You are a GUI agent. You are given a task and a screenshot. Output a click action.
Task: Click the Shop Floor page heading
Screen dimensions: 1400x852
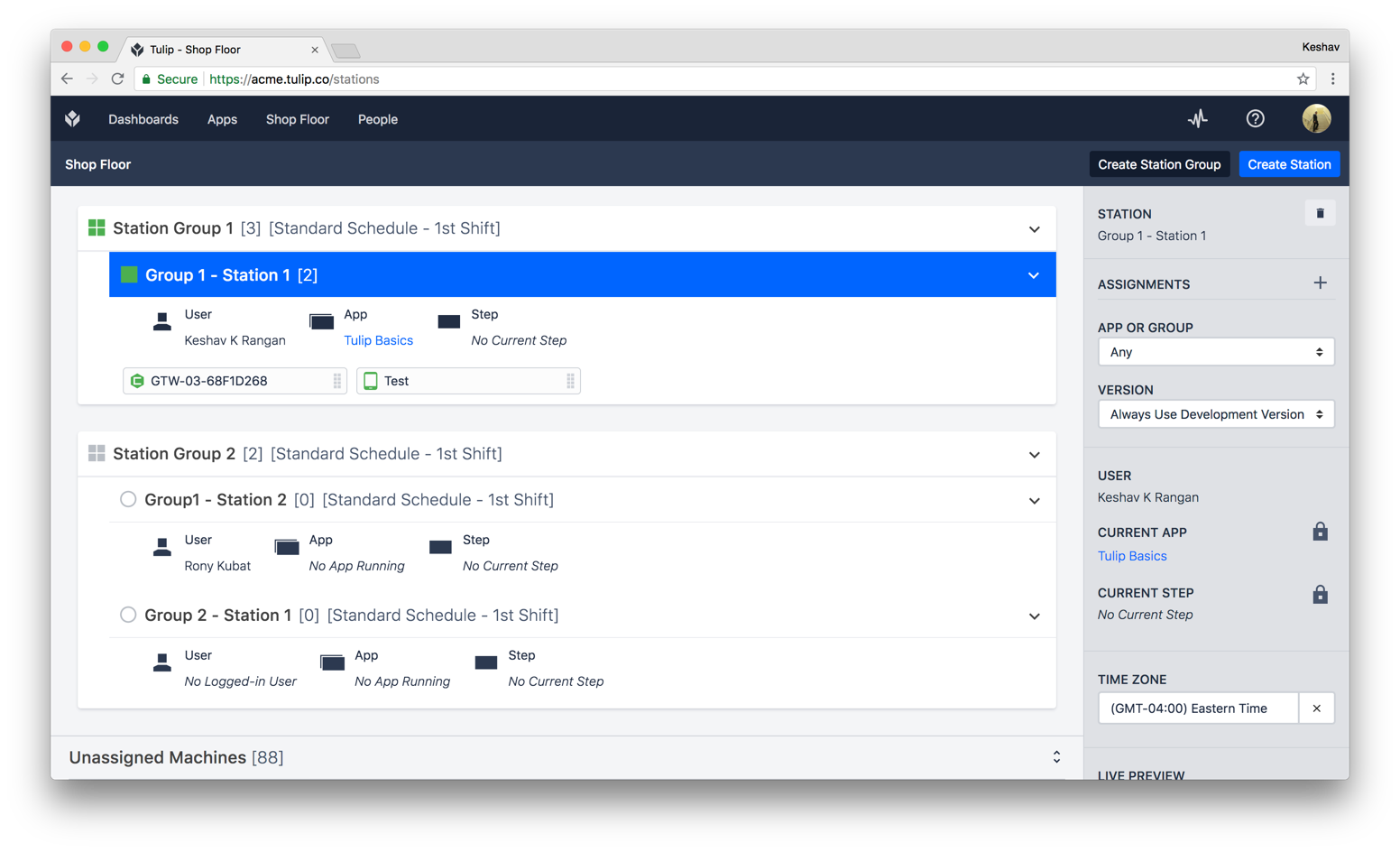coord(98,164)
